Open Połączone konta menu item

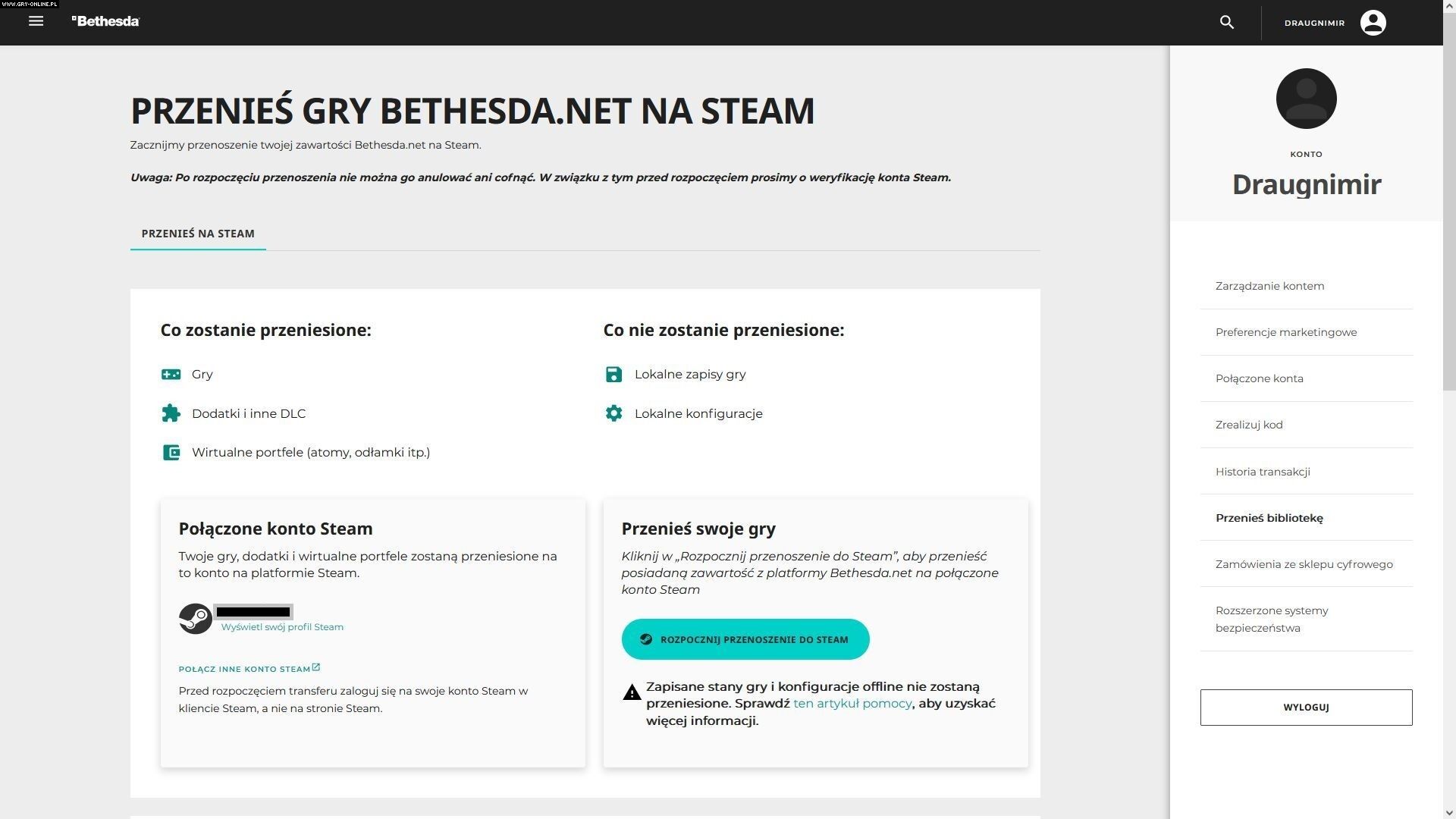[1259, 378]
